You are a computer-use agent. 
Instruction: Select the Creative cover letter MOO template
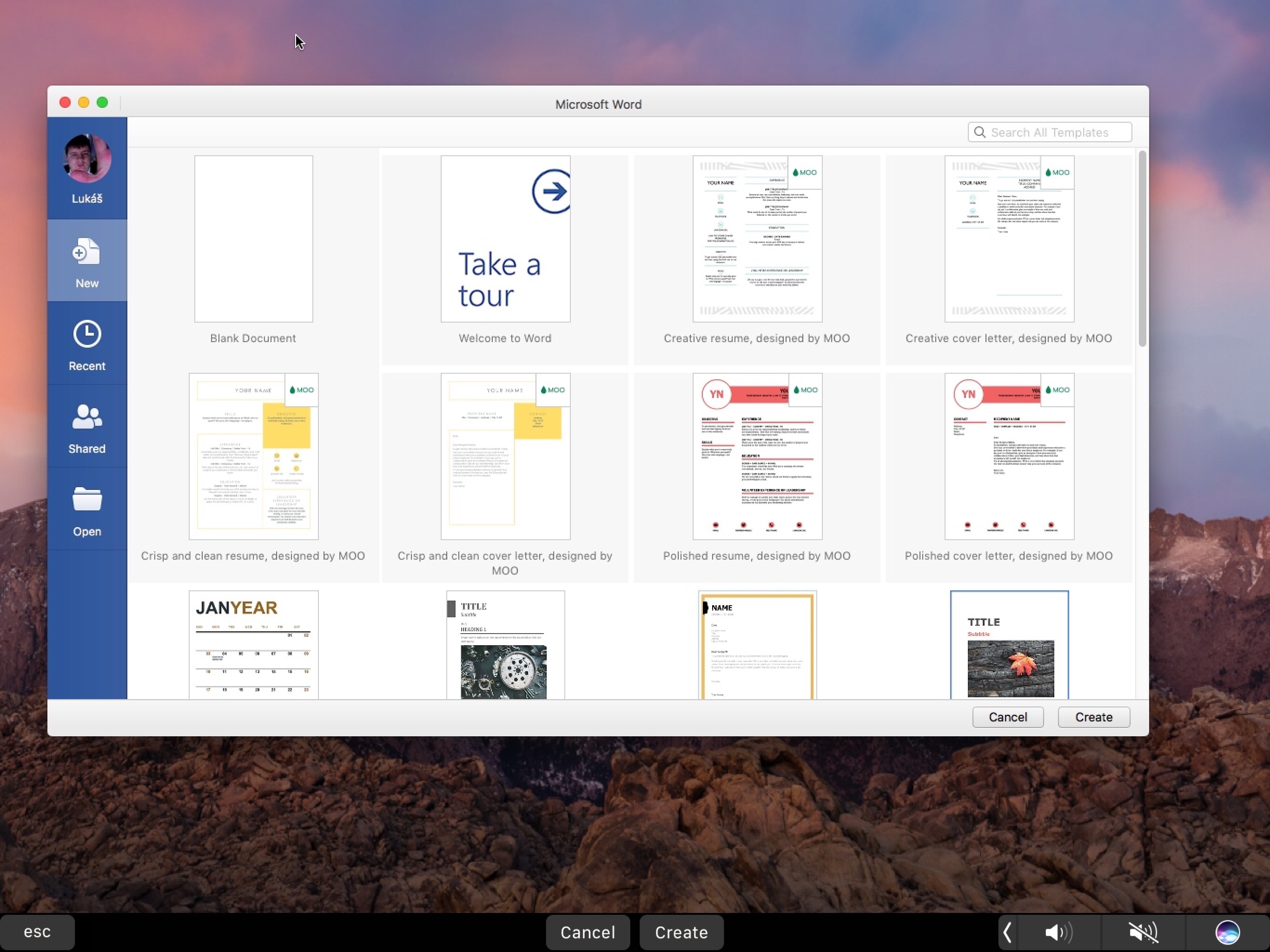(x=1009, y=238)
